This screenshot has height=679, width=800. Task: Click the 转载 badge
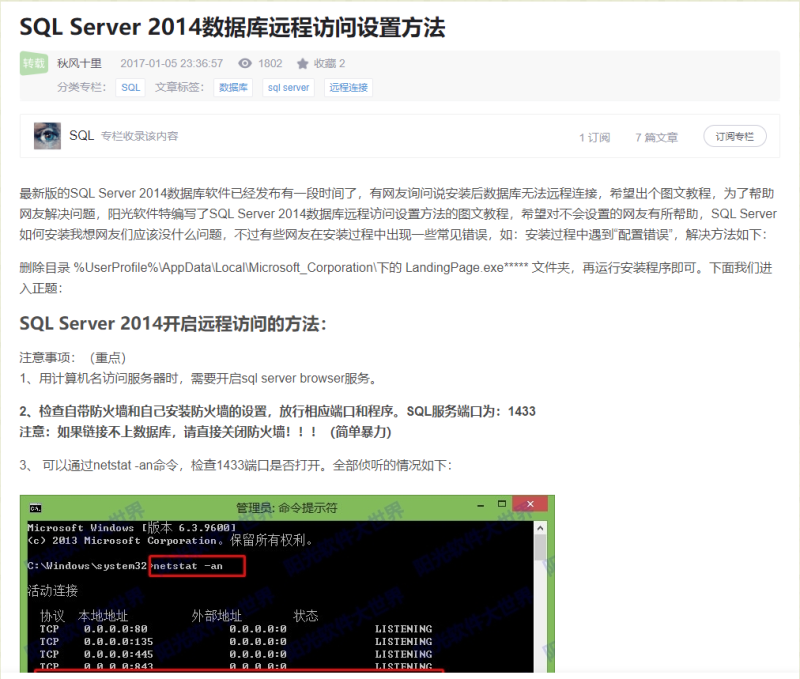(x=34, y=63)
